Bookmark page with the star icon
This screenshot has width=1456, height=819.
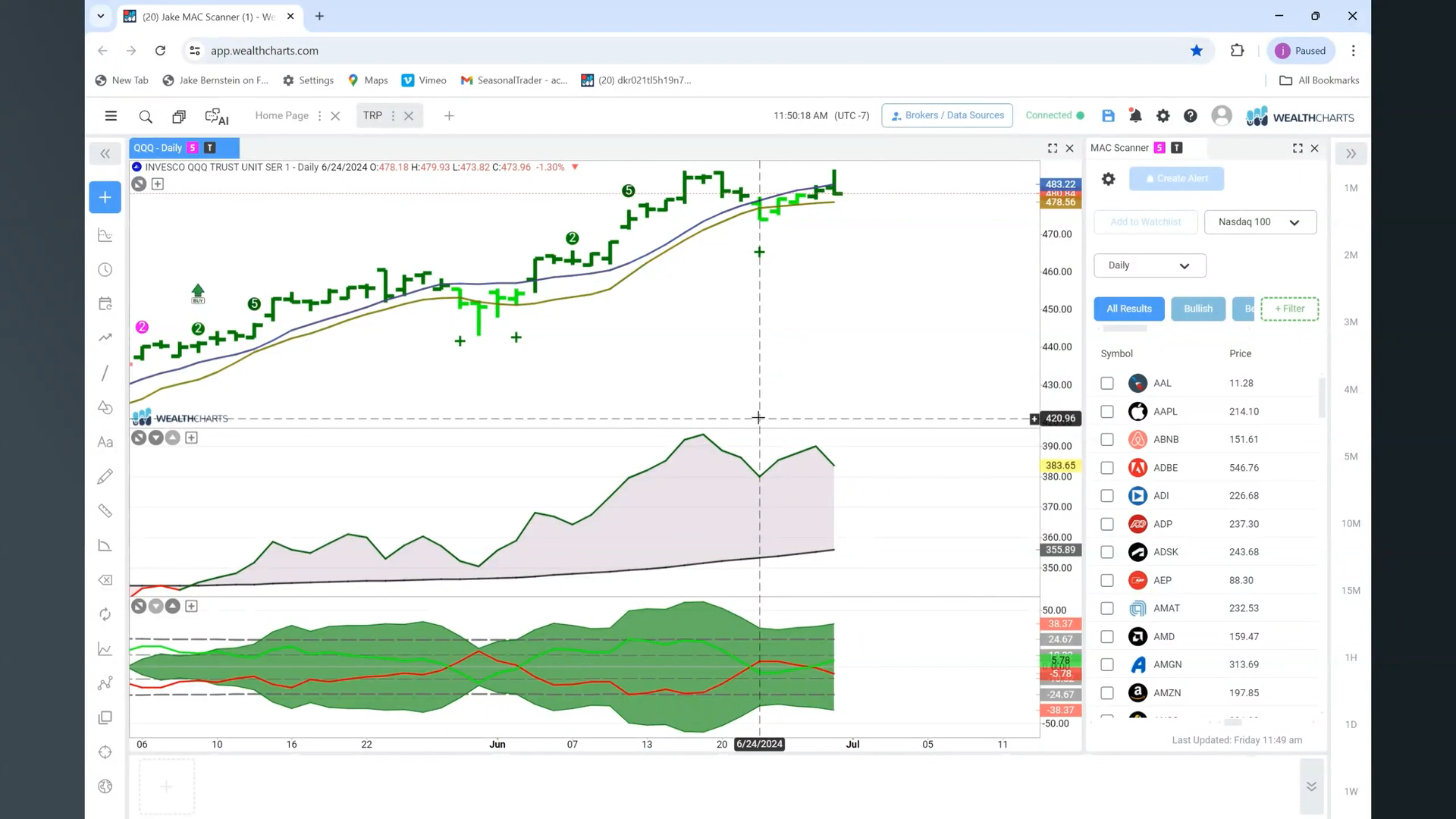coord(1197,51)
